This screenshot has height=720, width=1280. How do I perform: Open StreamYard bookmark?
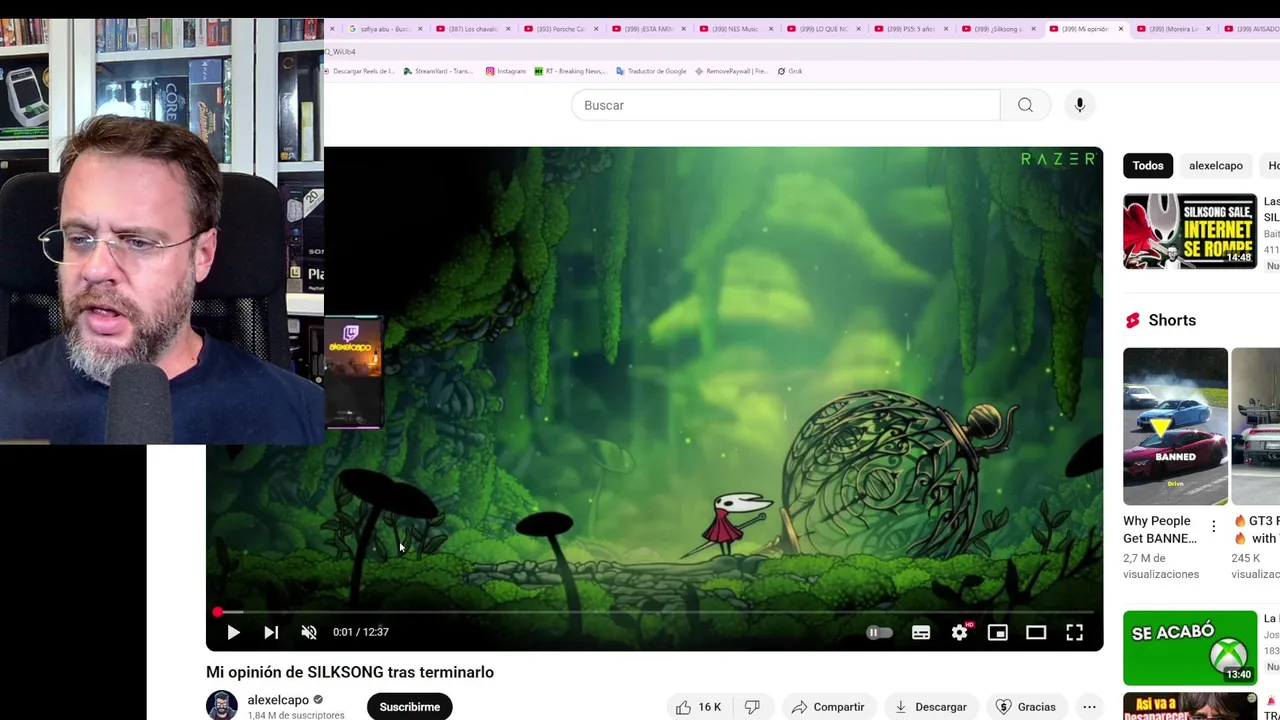(439, 71)
